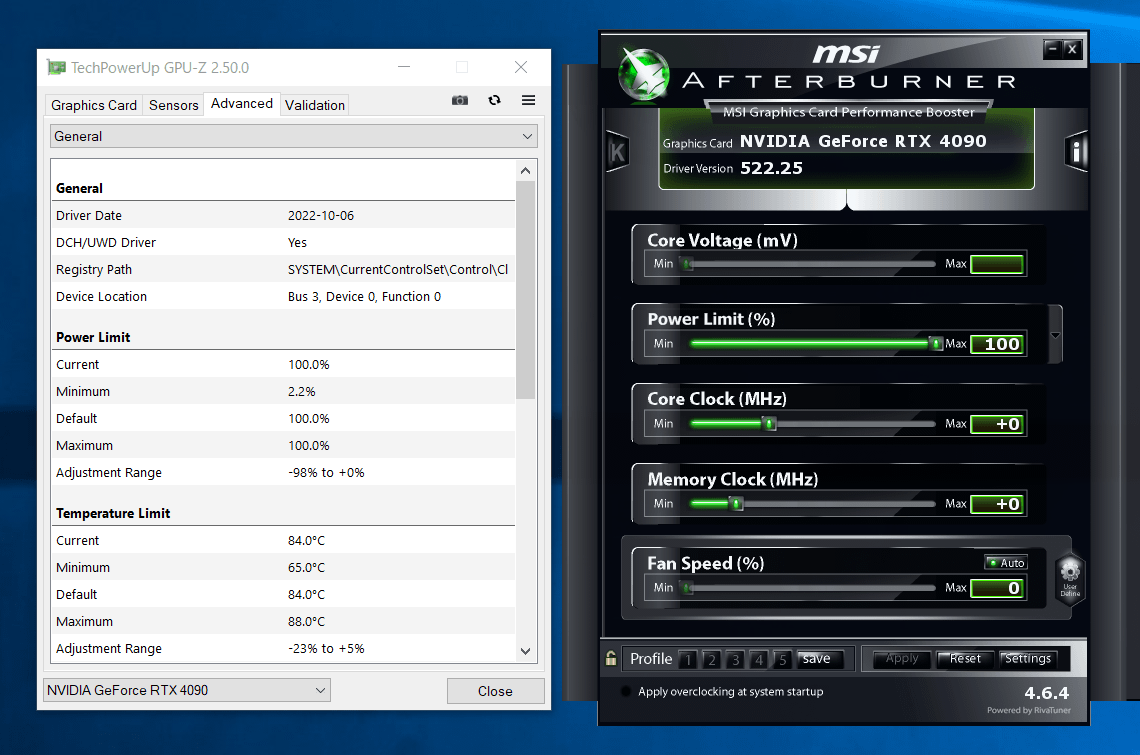Screen dimensions: 1140x755
Task: Click the GPU-Z list scroll-up arrow
Action: 526,171
